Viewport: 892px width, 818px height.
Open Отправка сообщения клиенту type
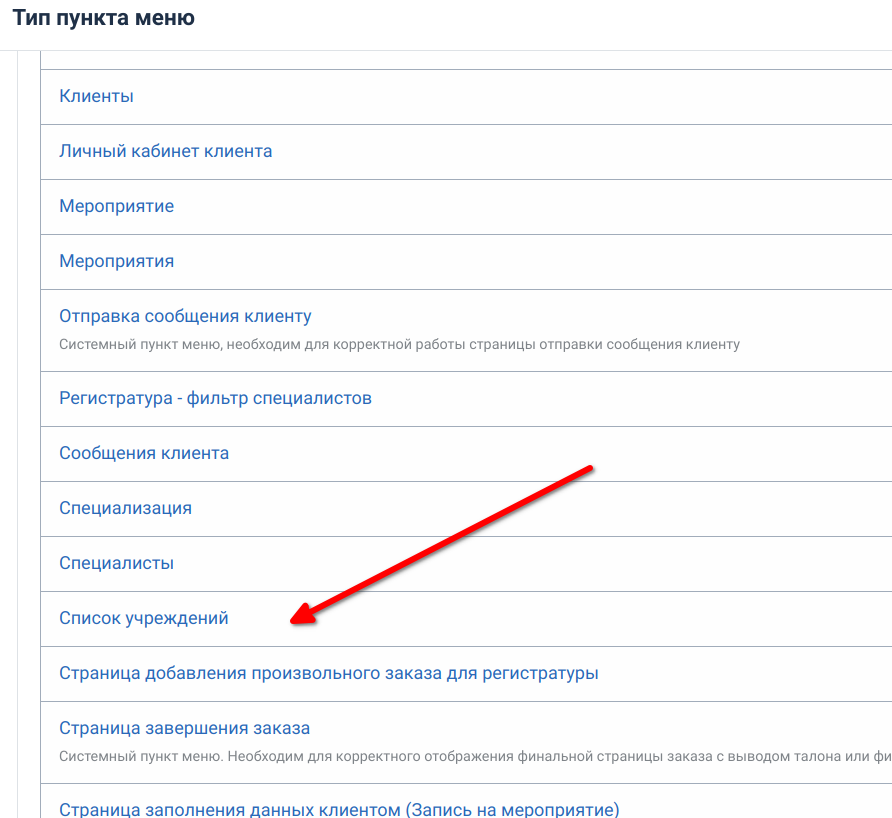pos(185,317)
